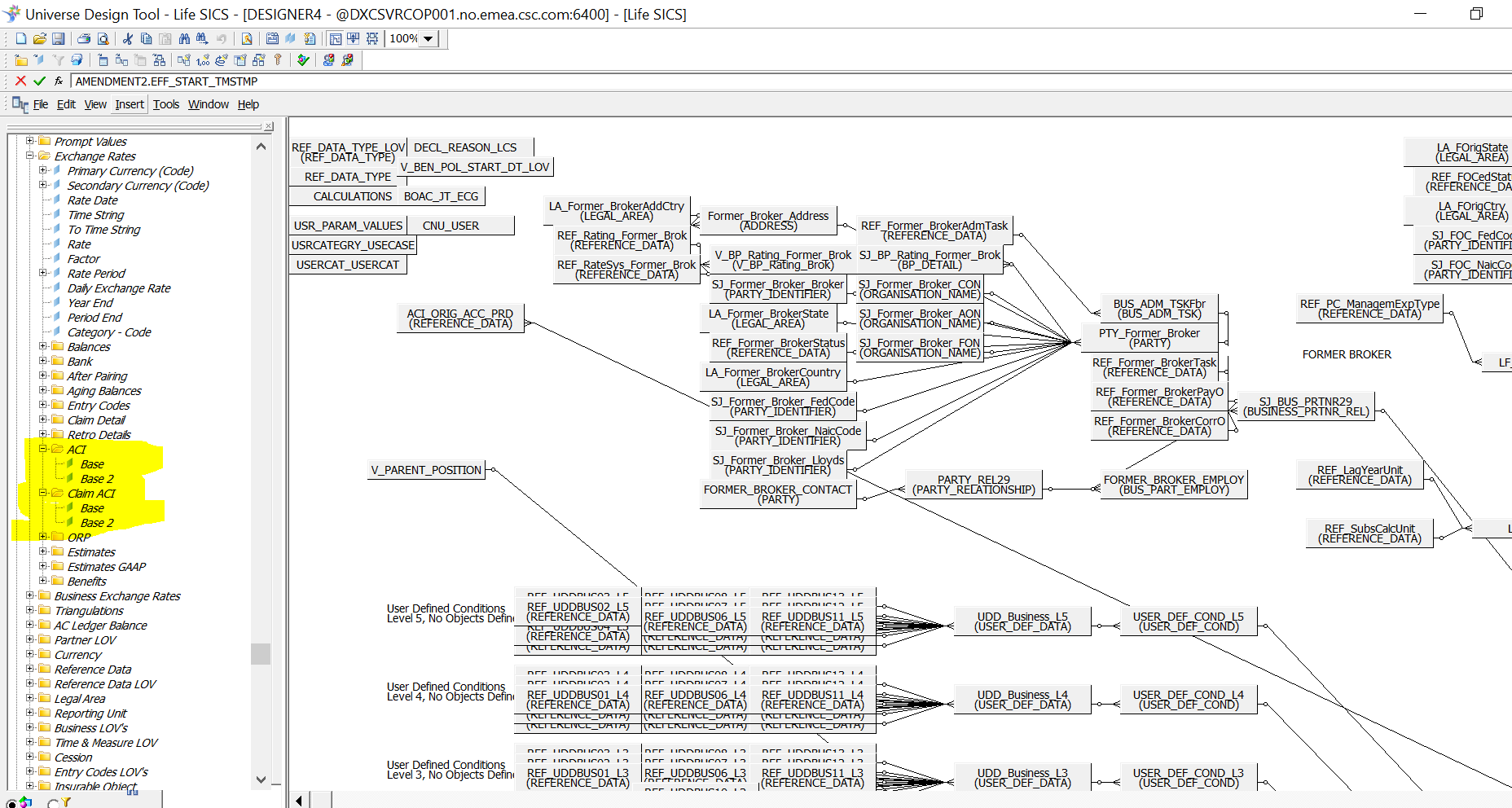The image size is (1512, 808).
Task: Open the 100% zoom dropdown
Action: click(429, 38)
